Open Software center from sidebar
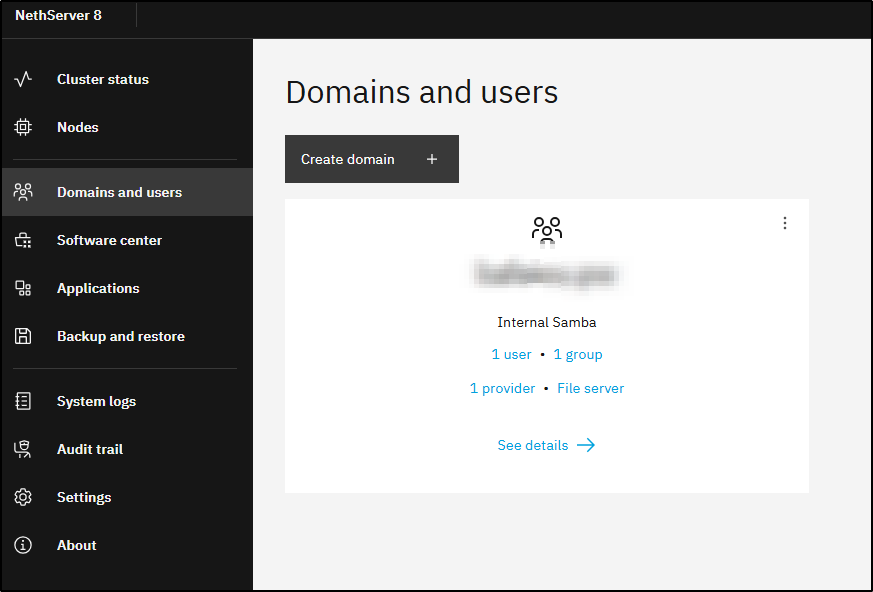Image resolution: width=873 pixels, height=592 pixels. tap(127, 240)
